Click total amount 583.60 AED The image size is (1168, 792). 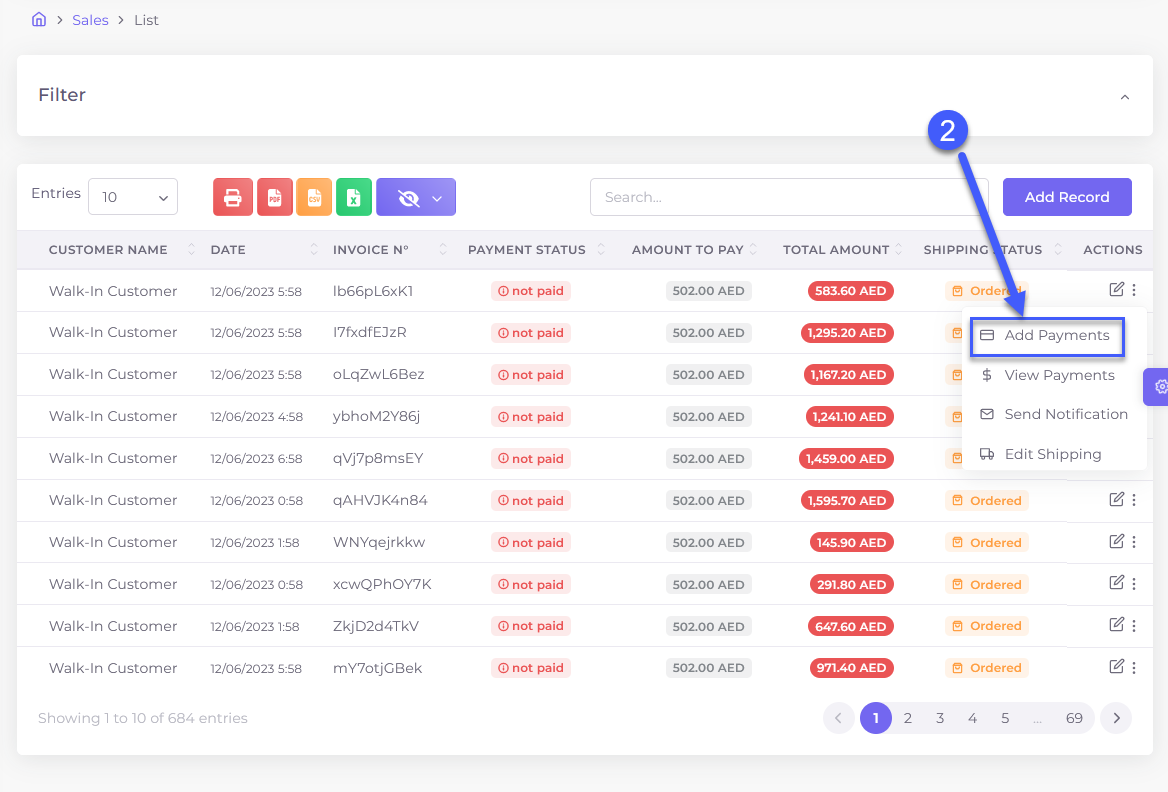851,291
